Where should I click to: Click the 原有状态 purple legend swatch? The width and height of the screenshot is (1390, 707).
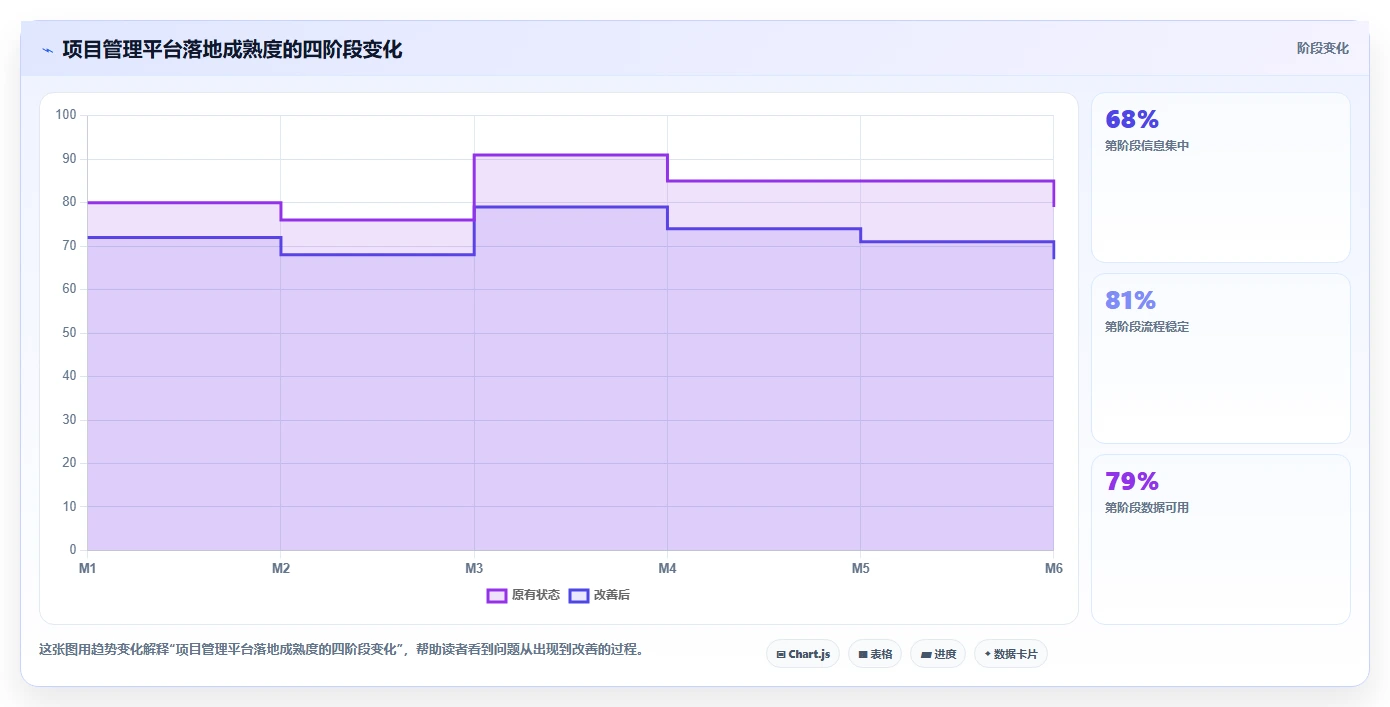tap(497, 595)
